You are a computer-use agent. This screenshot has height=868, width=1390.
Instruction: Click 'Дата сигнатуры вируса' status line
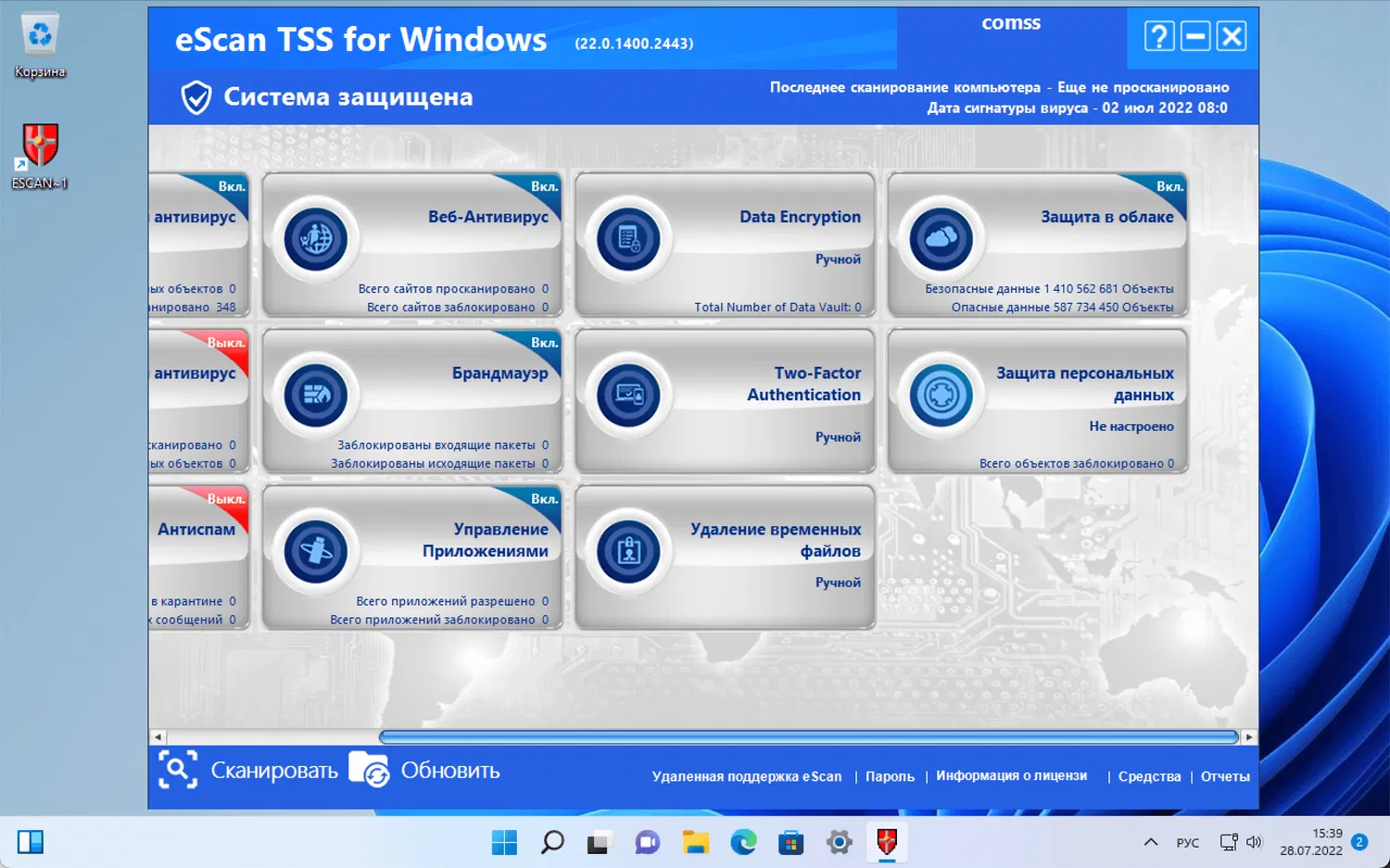(1078, 108)
